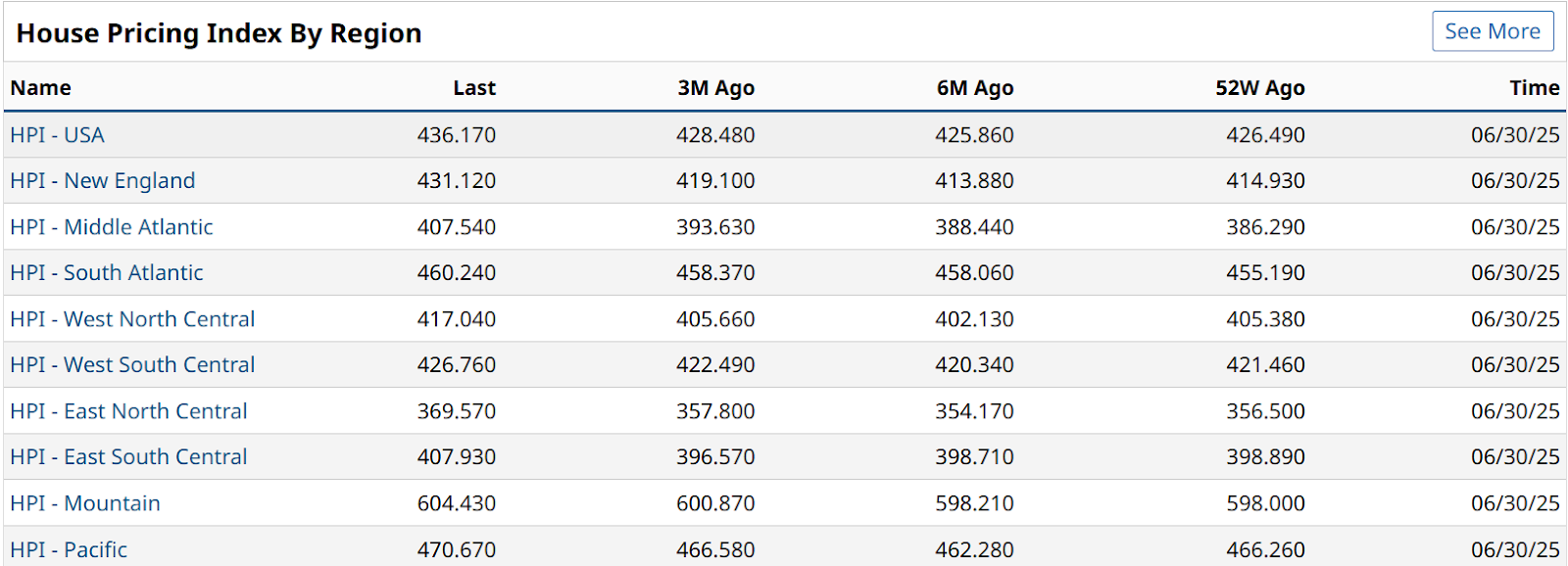Image resolution: width=1568 pixels, height=566 pixels.
Task: Click the 52W Ago column header
Action: tap(1259, 88)
